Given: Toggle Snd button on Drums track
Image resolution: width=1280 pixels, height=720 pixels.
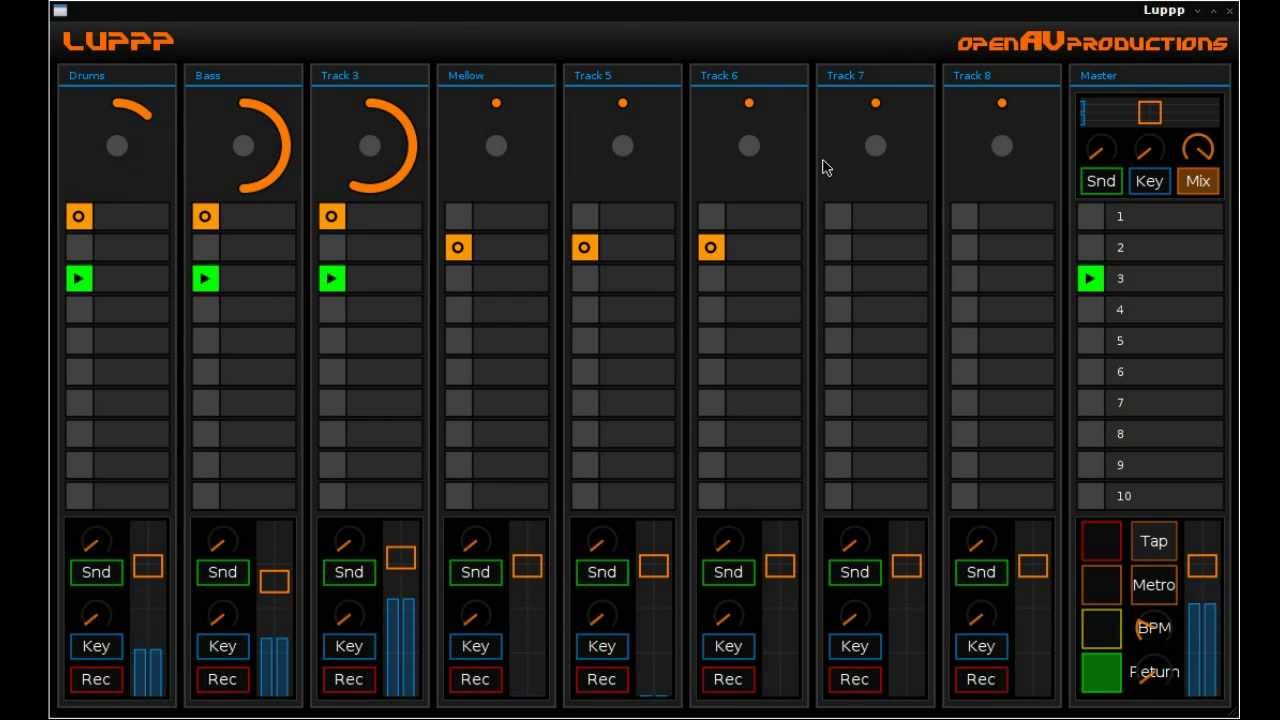Looking at the screenshot, I should pyautogui.click(x=96, y=572).
